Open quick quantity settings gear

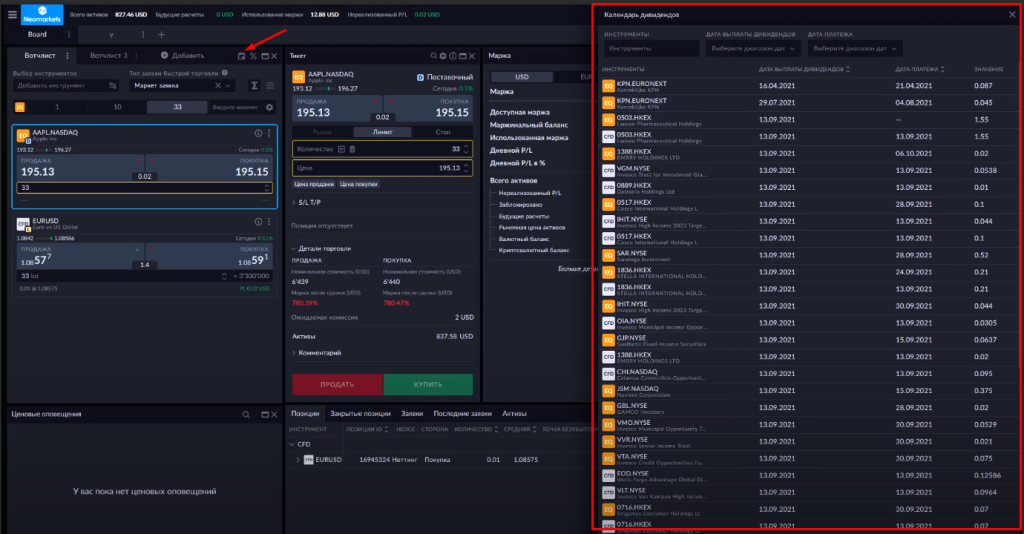point(269,107)
